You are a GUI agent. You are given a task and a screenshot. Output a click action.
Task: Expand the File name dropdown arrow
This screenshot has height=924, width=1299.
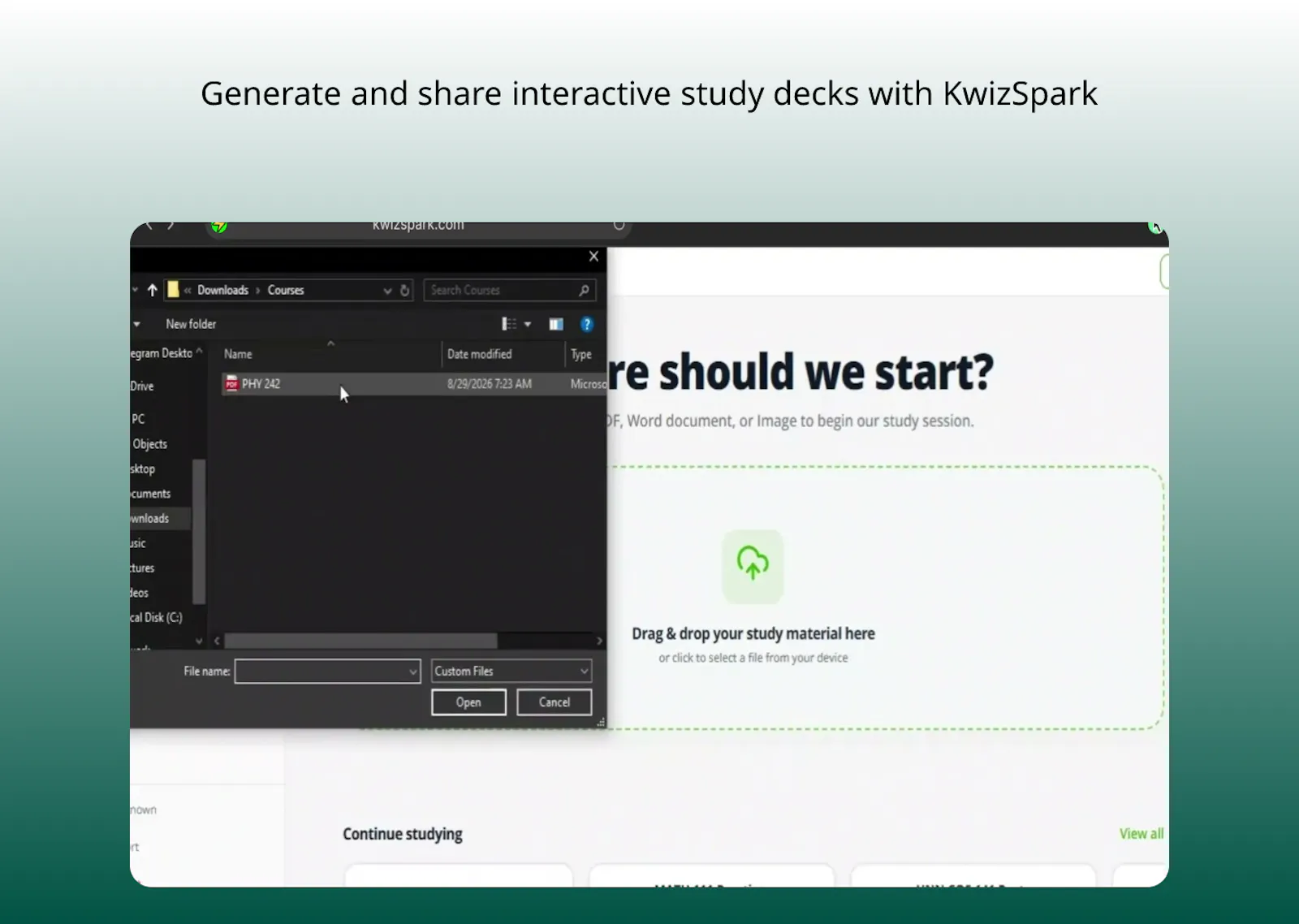[x=413, y=671]
